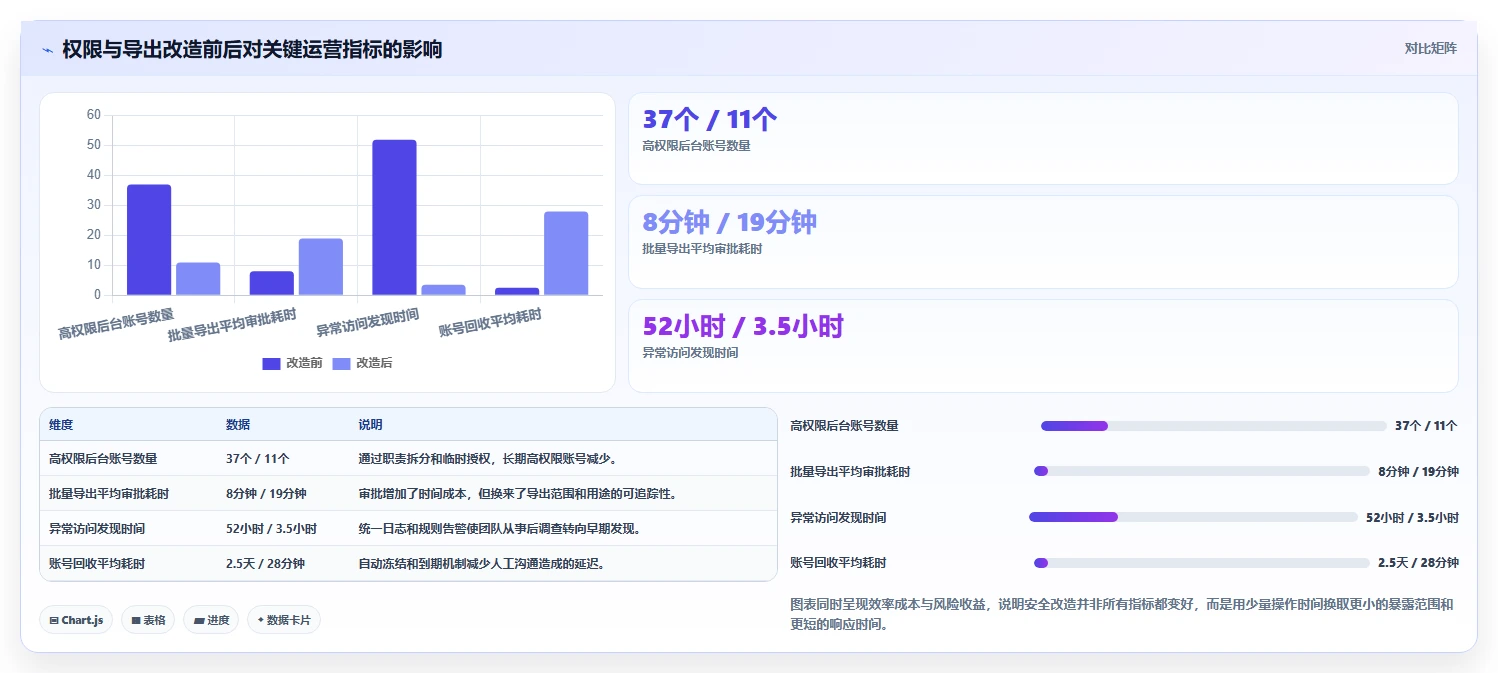
Task: Click the header icon beside the title
Action: 47,50
